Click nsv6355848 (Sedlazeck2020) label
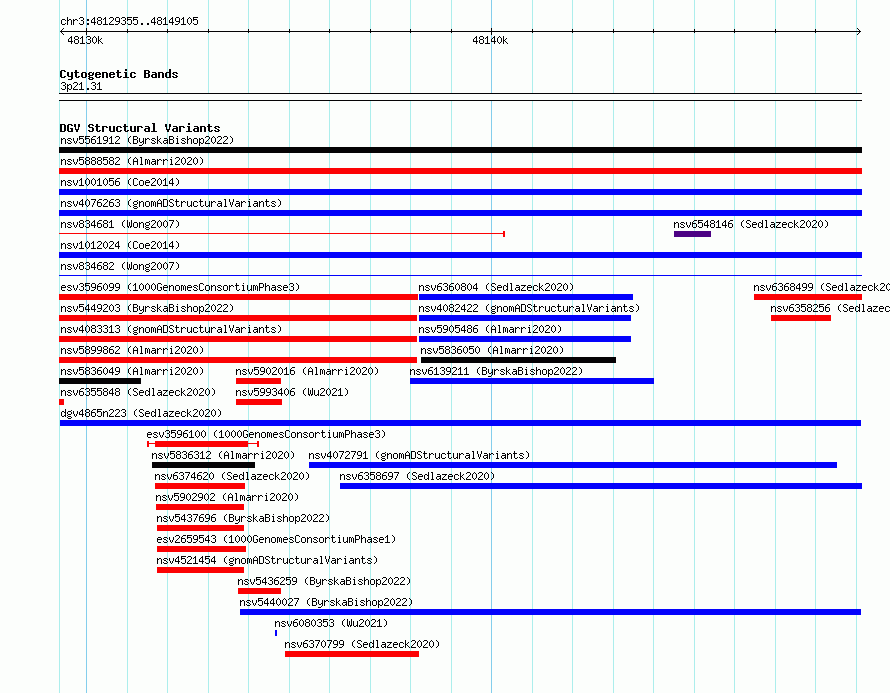This screenshot has width=890, height=693. click(138, 392)
